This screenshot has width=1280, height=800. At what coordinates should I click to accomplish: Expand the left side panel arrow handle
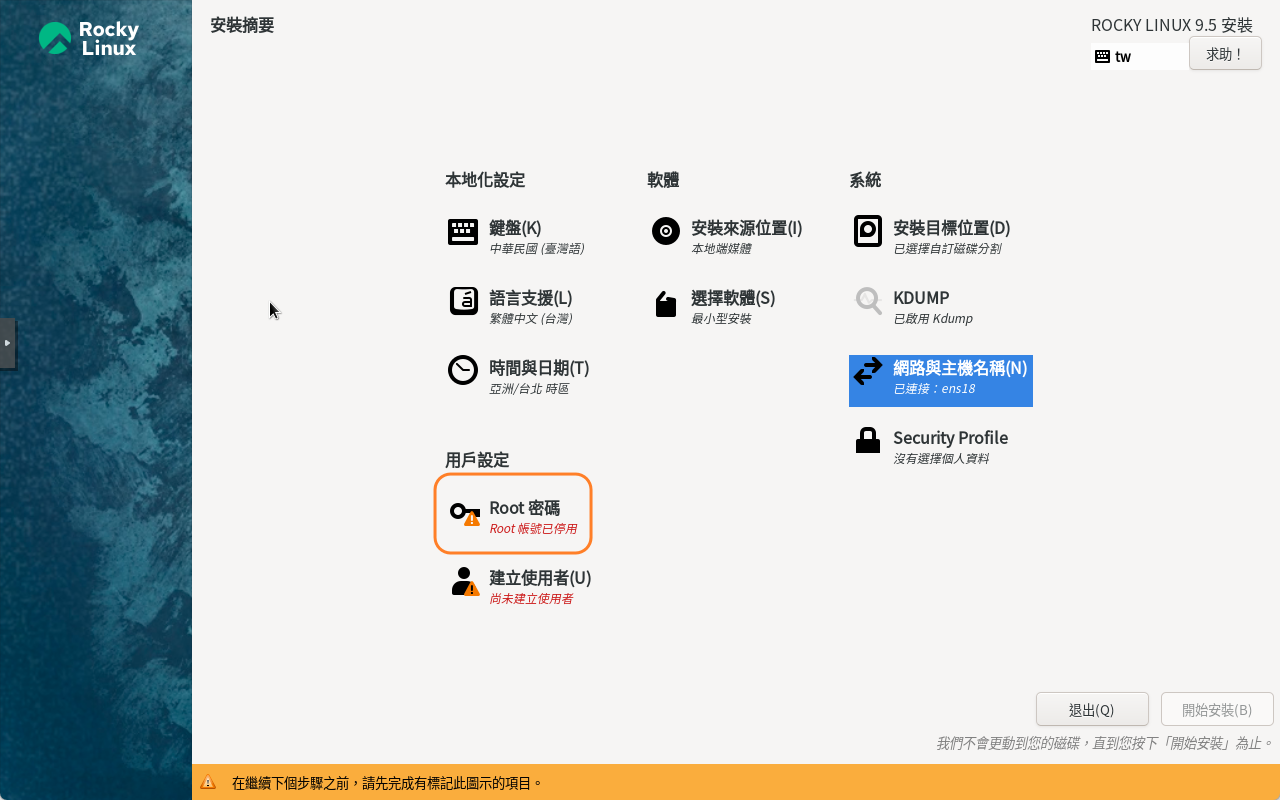[7, 343]
